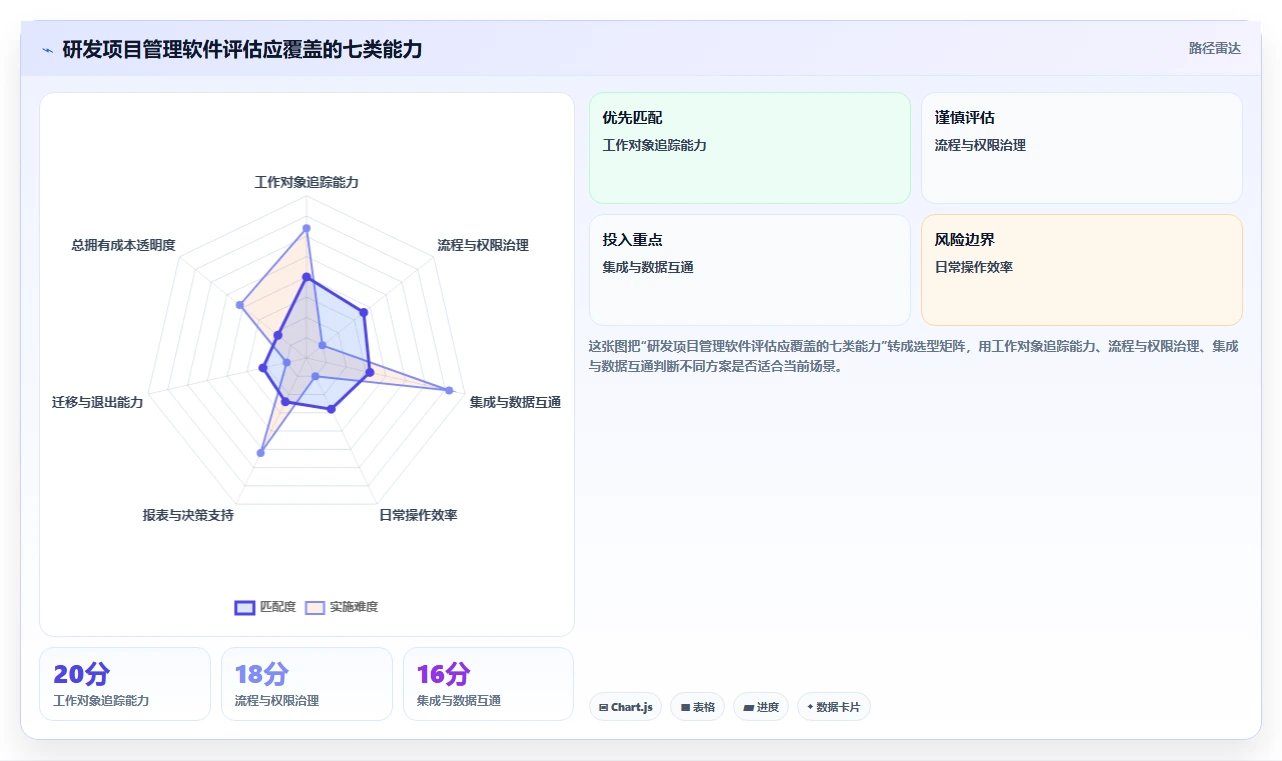This screenshot has width=1282, height=761.
Task: Open the 优先匹配 card
Action: tap(750, 148)
